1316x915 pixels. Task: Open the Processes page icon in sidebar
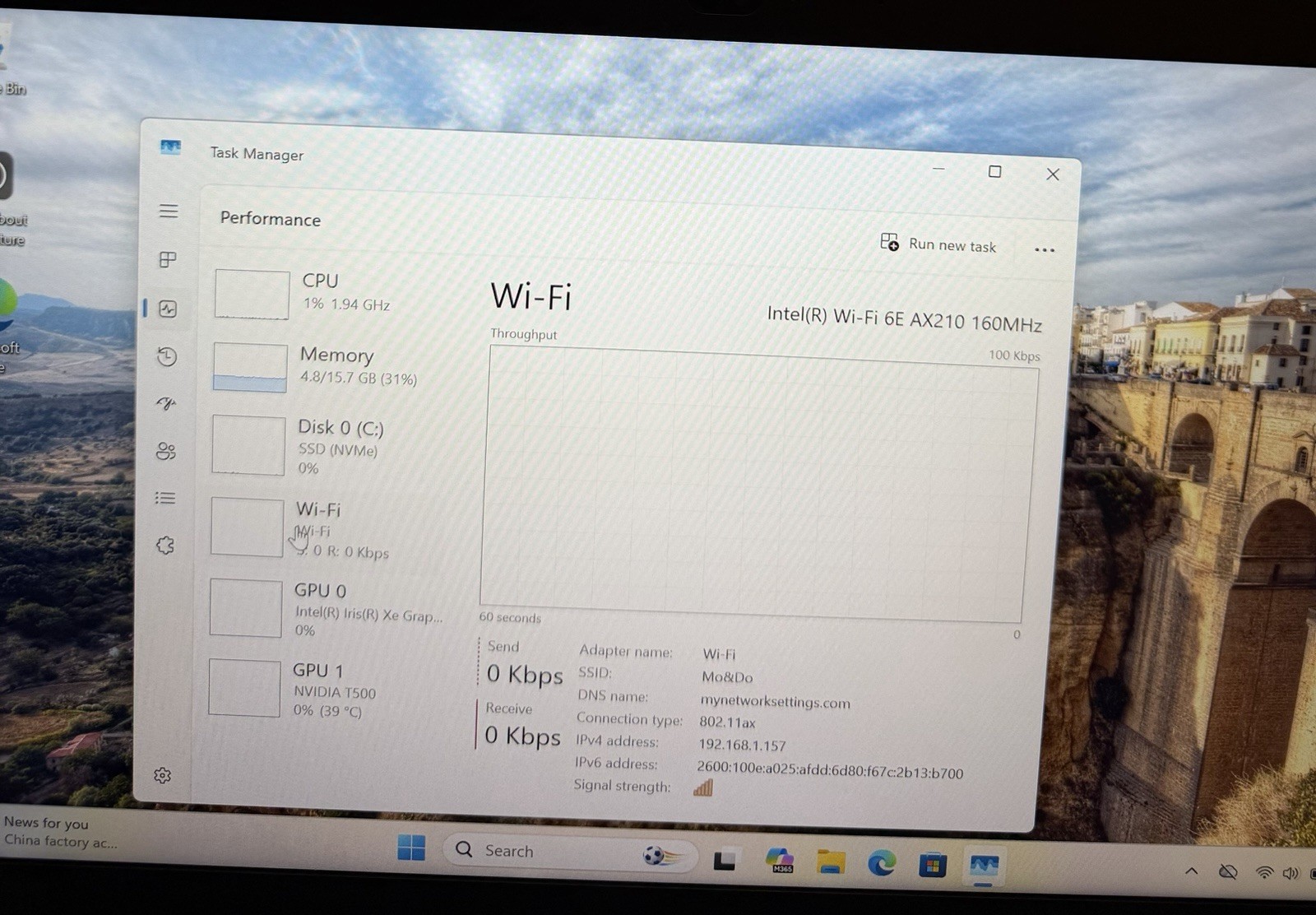(168, 260)
